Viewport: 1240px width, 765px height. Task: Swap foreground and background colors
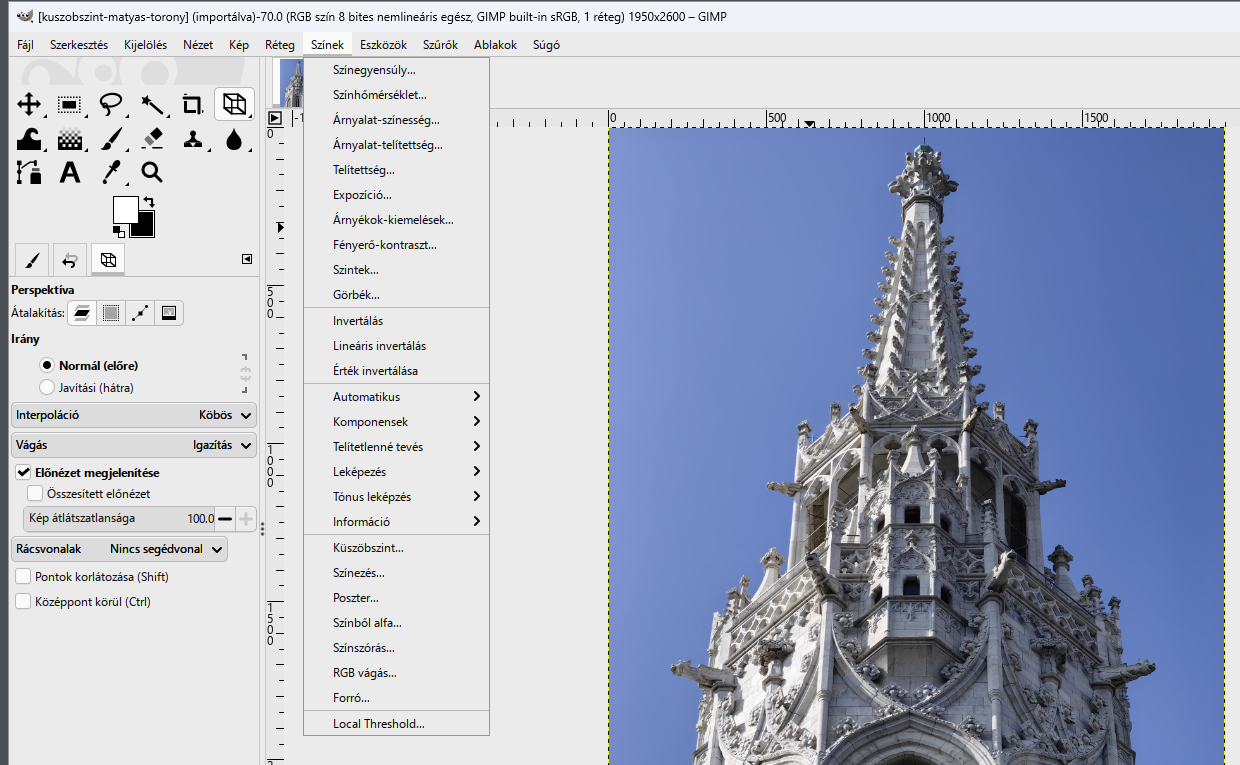coord(149,202)
